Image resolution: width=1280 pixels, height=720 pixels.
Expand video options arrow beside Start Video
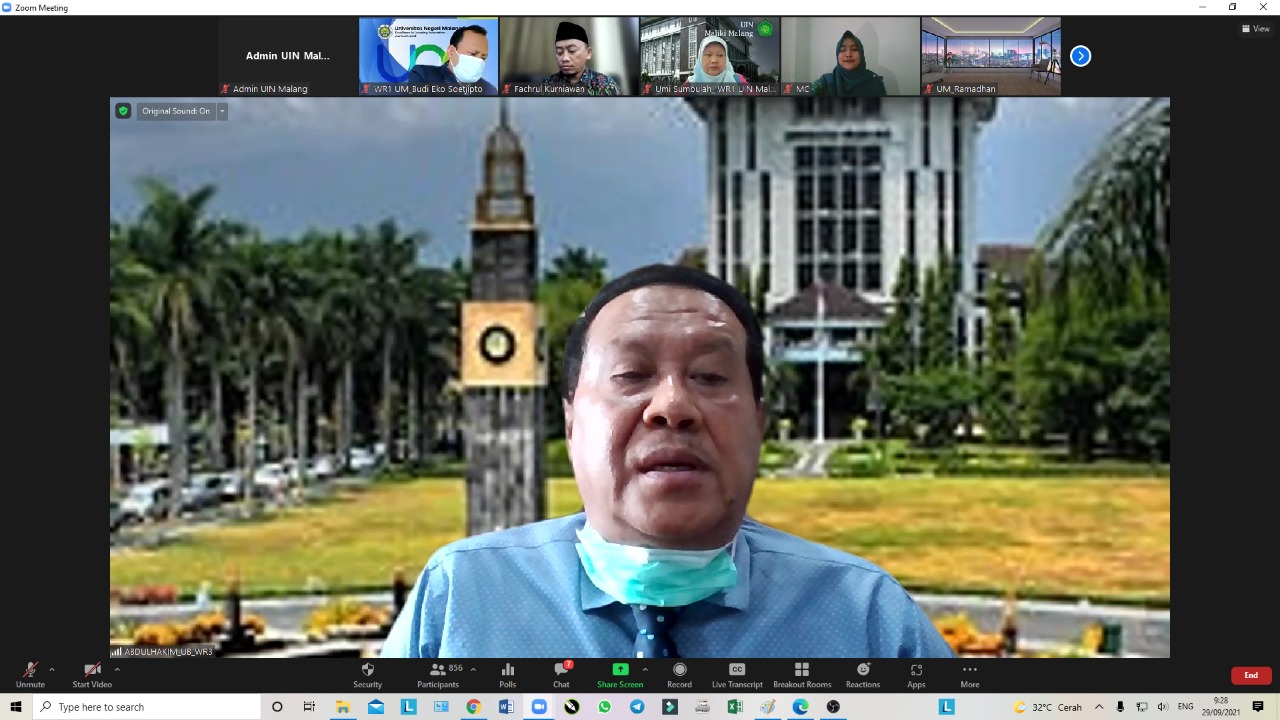117,670
